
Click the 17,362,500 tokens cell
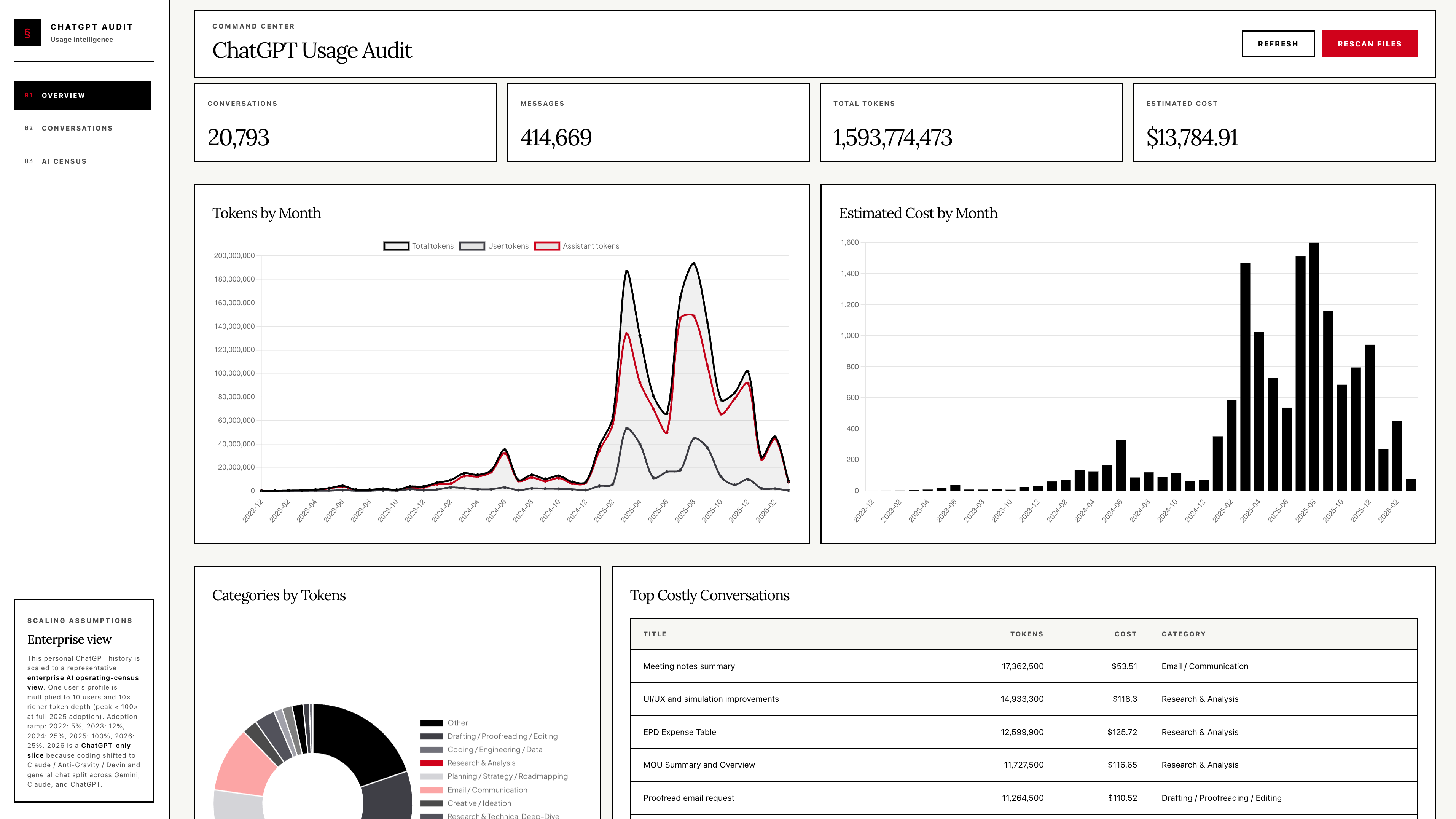click(1023, 666)
